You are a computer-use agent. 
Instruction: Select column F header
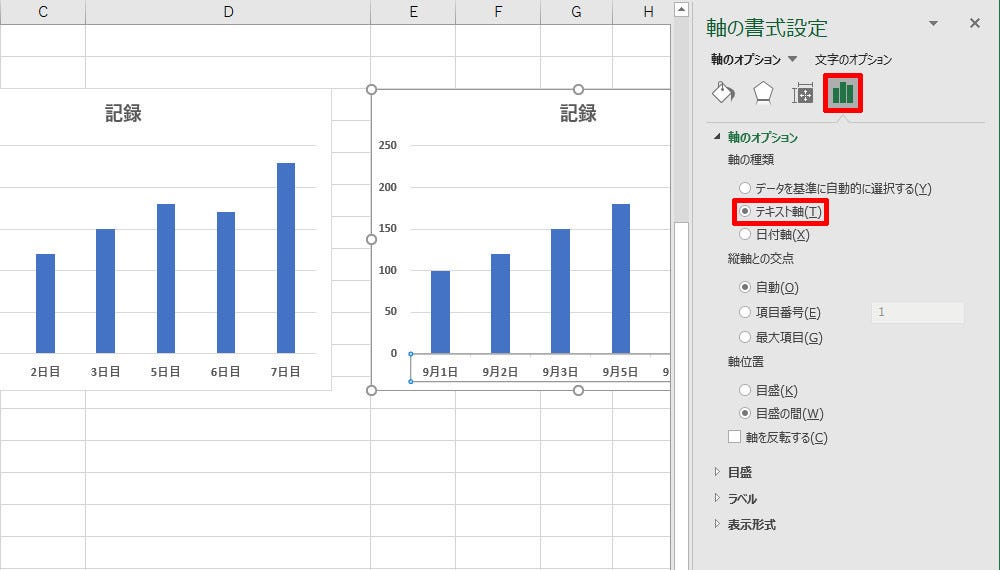(x=497, y=12)
